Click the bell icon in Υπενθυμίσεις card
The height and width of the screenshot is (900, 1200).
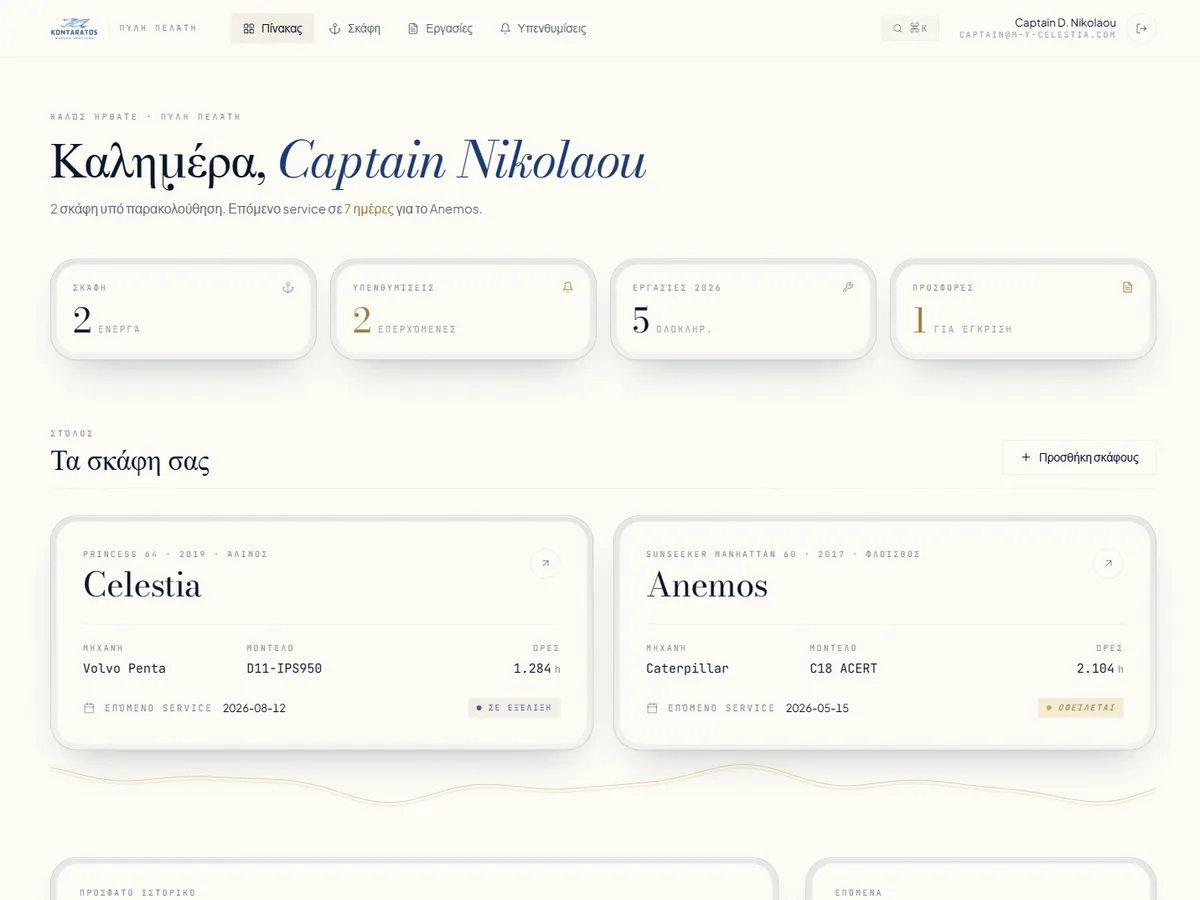[568, 287]
